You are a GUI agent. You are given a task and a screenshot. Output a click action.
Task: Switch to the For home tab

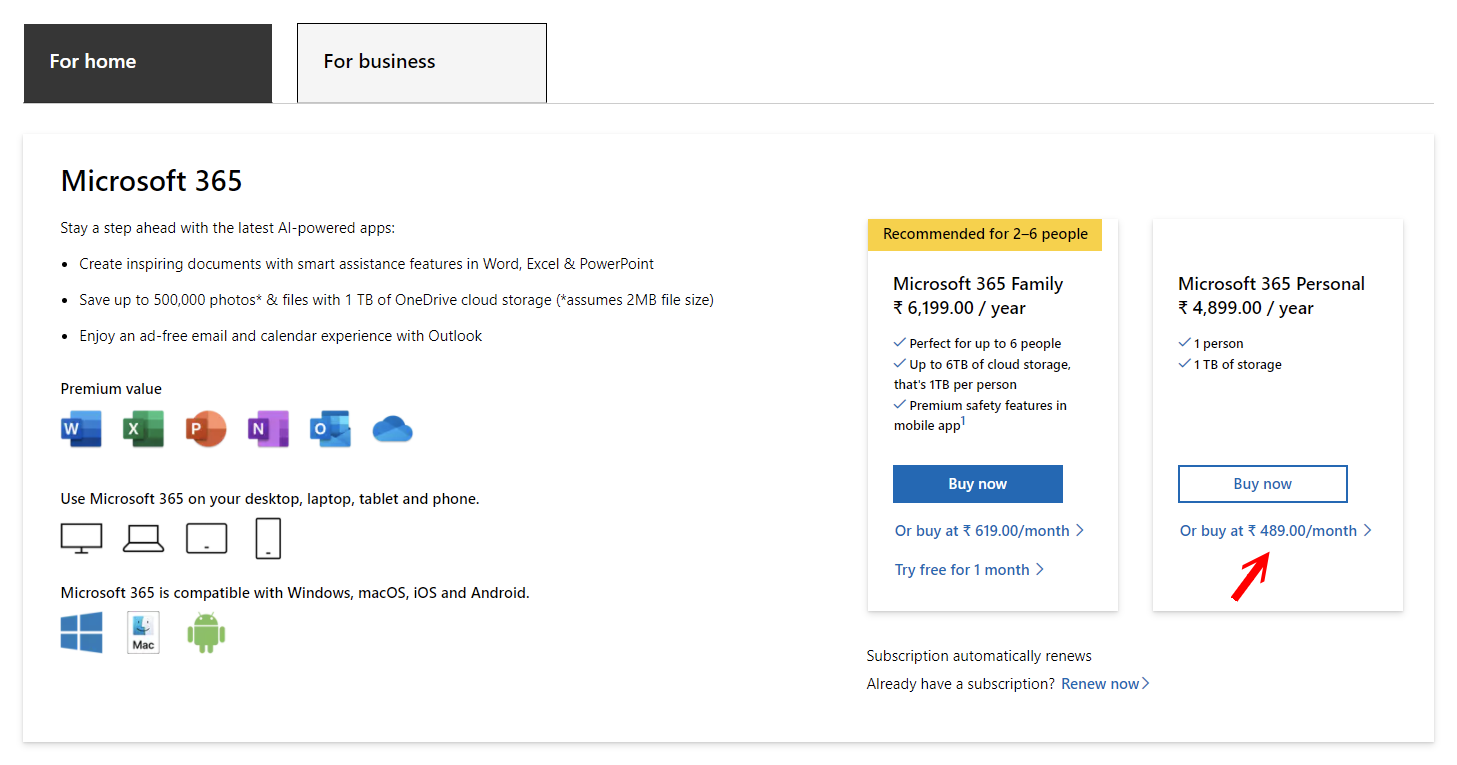click(x=148, y=62)
